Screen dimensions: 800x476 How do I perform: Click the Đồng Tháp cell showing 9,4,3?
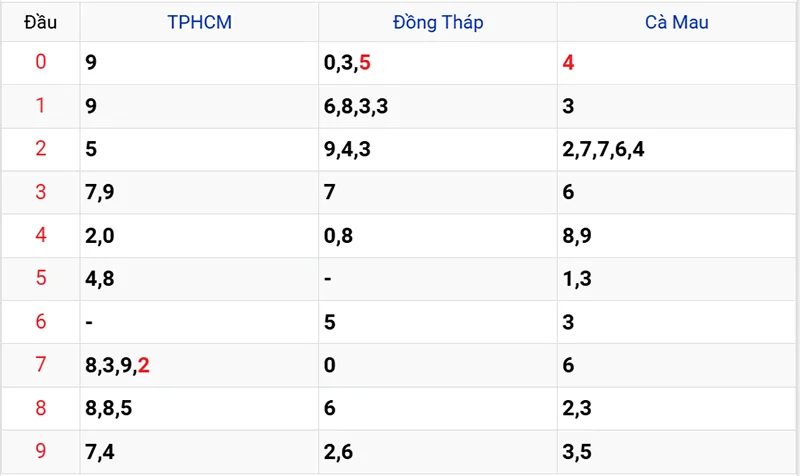click(x=348, y=150)
